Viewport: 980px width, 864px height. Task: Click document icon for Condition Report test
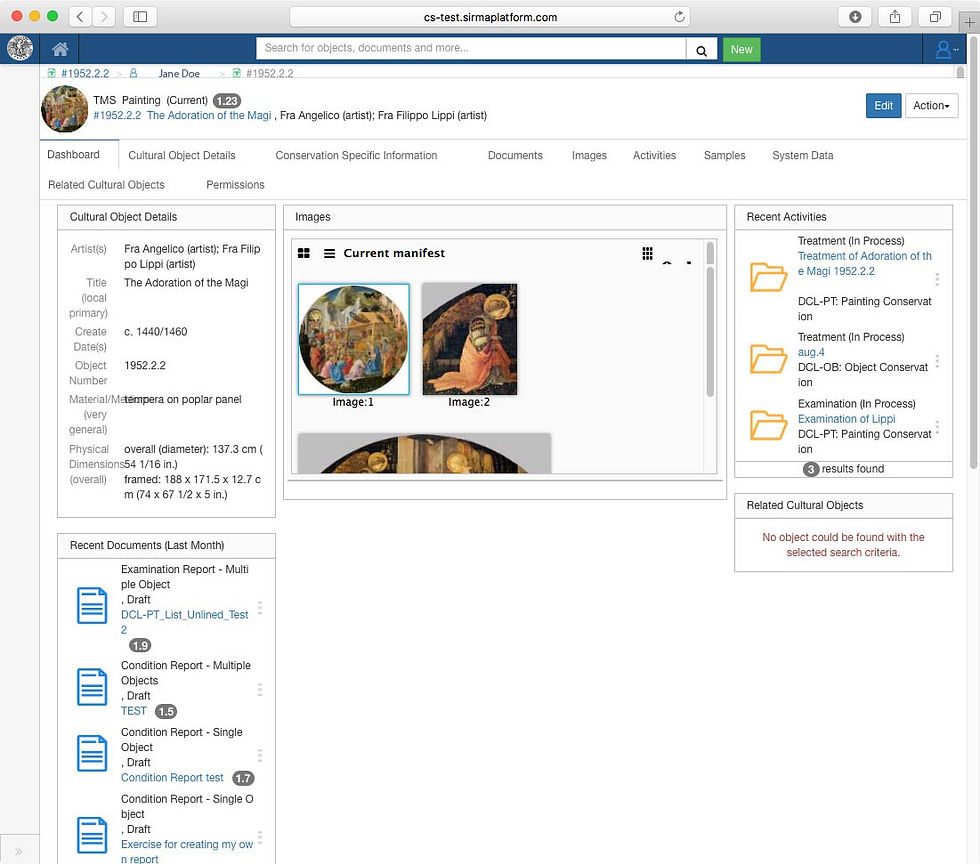pyautogui.click(x=92, y=753)
